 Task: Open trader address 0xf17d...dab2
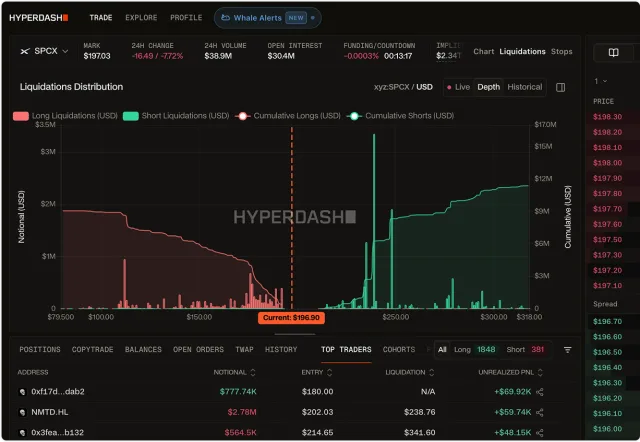pos(58,392)
